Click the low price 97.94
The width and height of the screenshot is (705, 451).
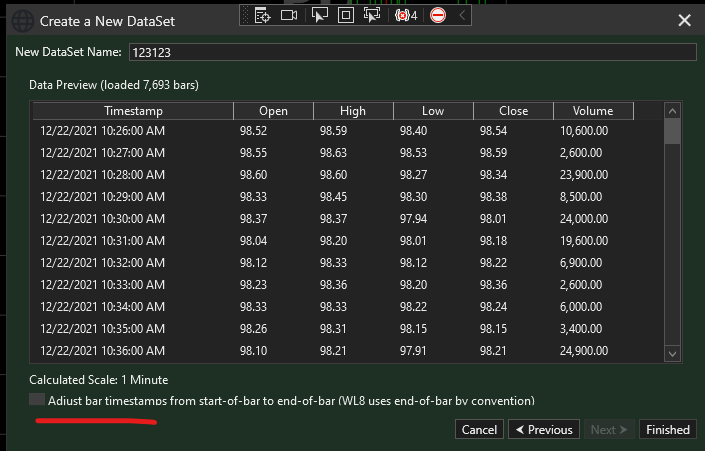click(x=413, y=219)
